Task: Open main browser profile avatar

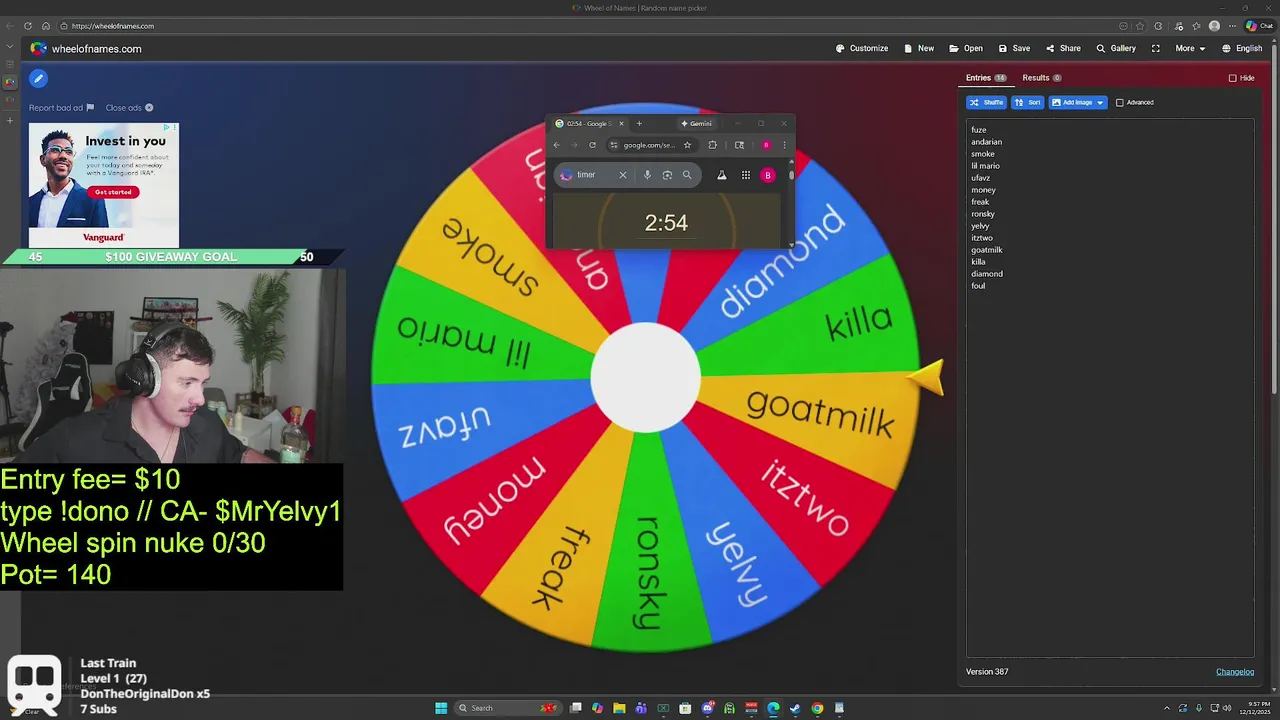Action: [1214, 26]
